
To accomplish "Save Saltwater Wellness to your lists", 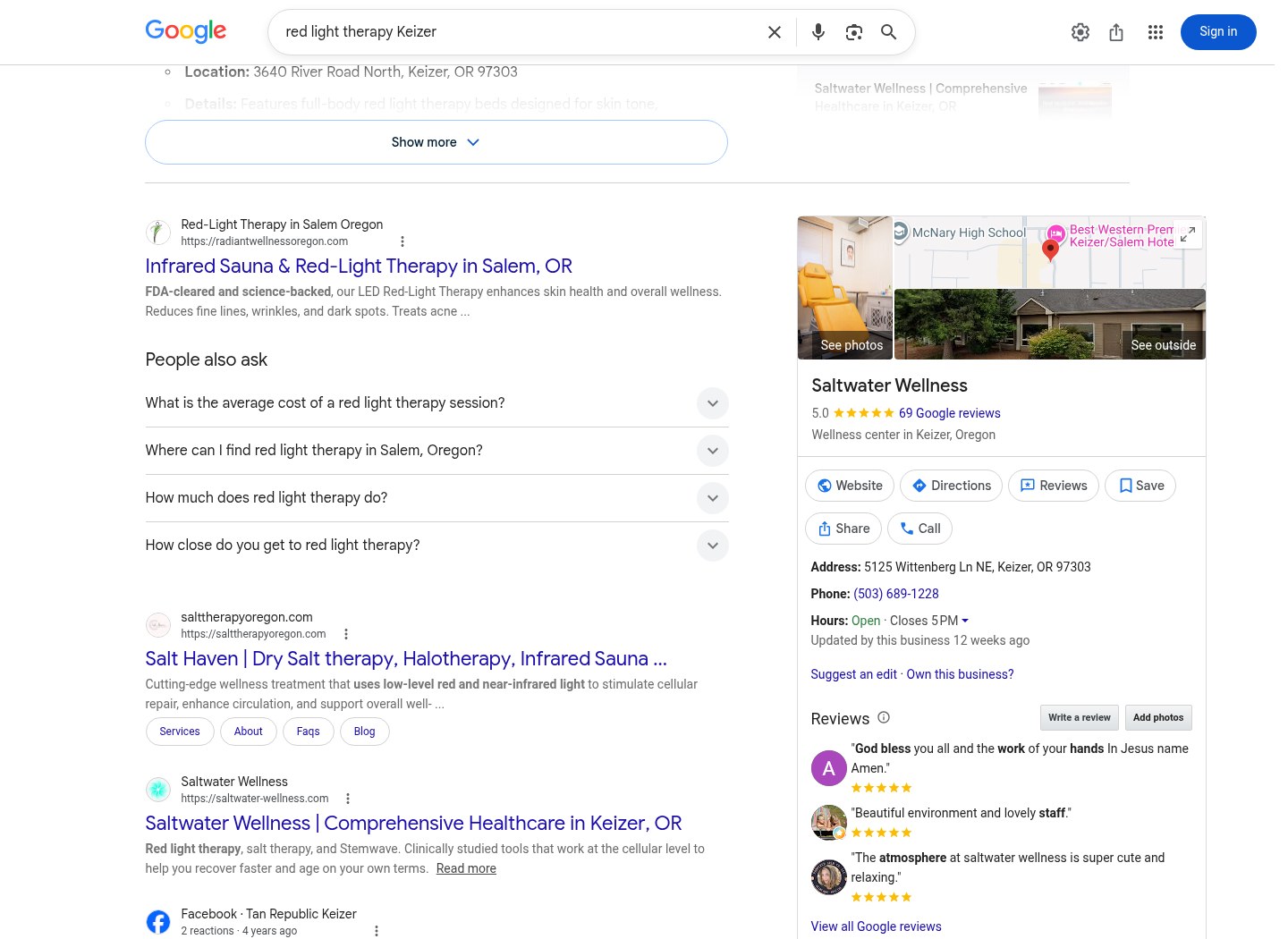I will (1140, 486).
